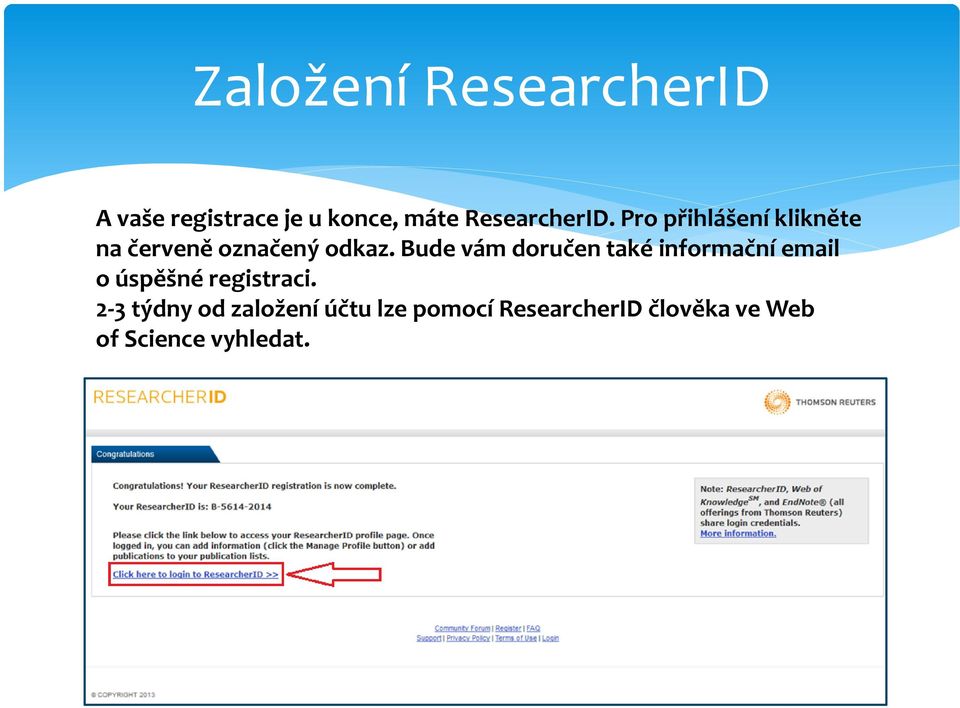Screen dimensions: 960x708
Task: Open the Support footer link
Action: click(429, 638)
